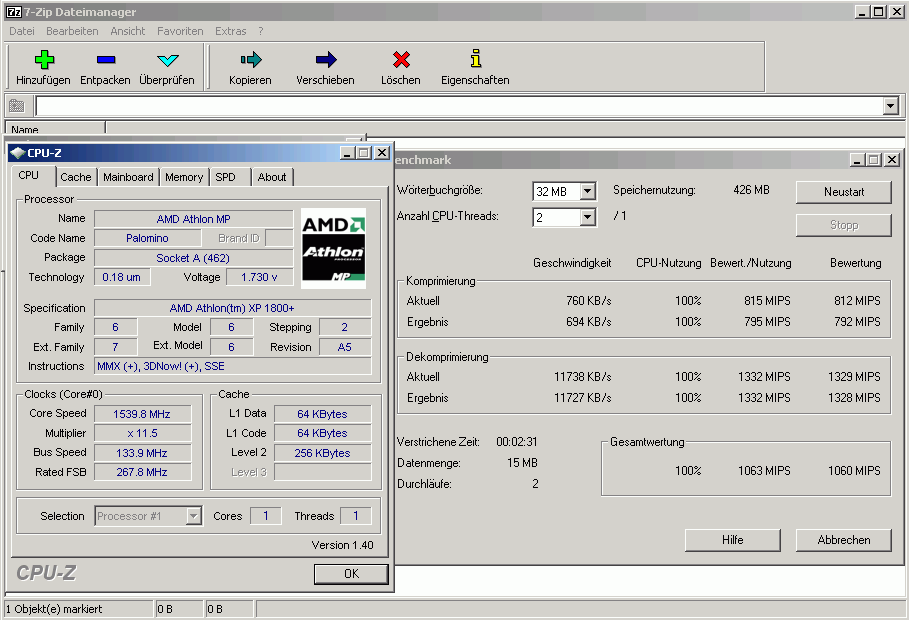Minimize the CPU-Z window

coord(347,153)
